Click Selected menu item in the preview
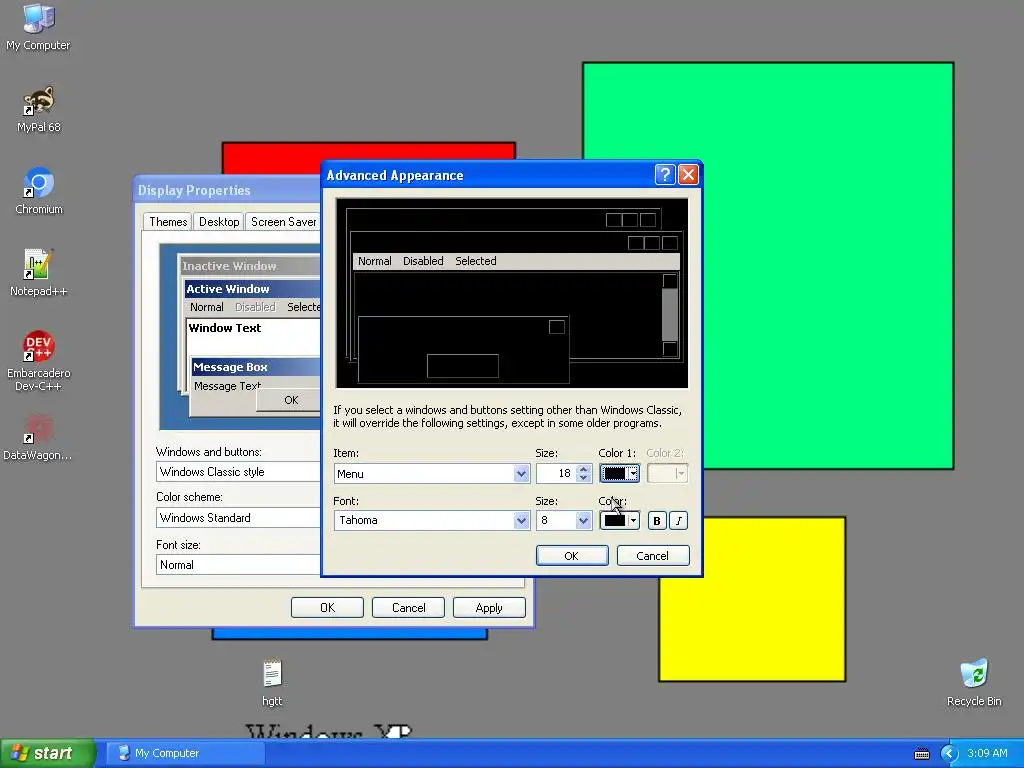The image size is (1024, 768). coord(475,261)
